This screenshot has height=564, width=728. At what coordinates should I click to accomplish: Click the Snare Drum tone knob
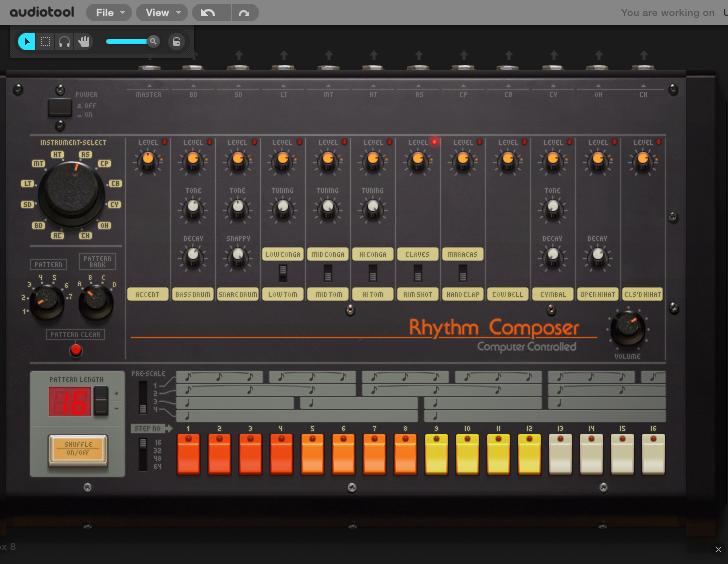tap(238, 208)
